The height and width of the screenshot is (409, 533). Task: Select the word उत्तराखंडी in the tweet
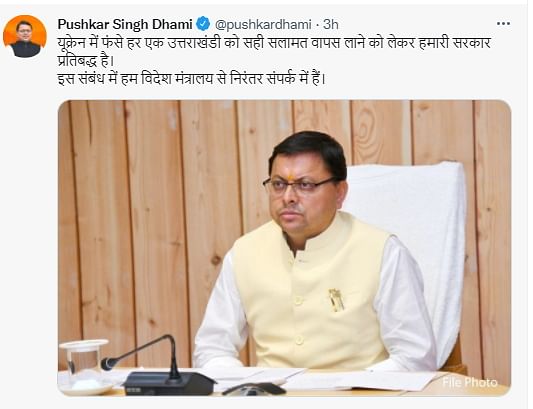point(194,43)
